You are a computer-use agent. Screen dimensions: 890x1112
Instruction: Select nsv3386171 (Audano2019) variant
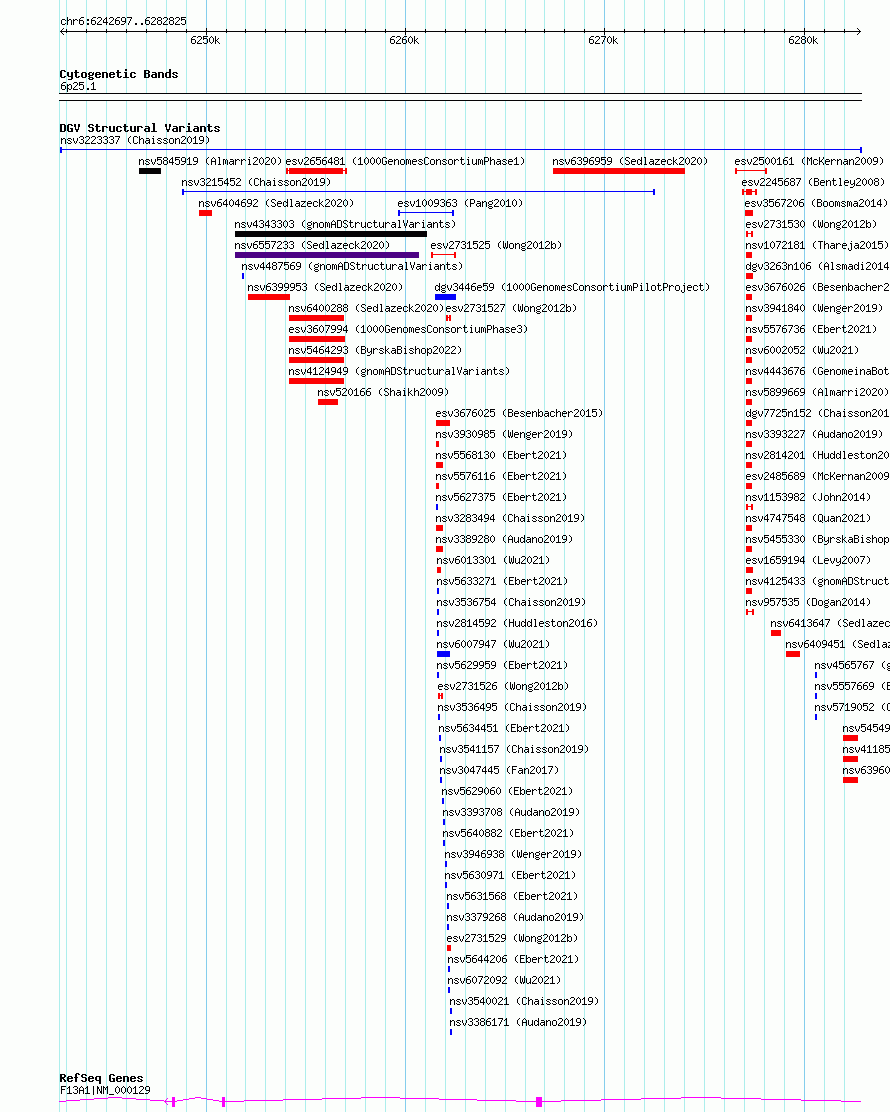tap(518, 1023)
